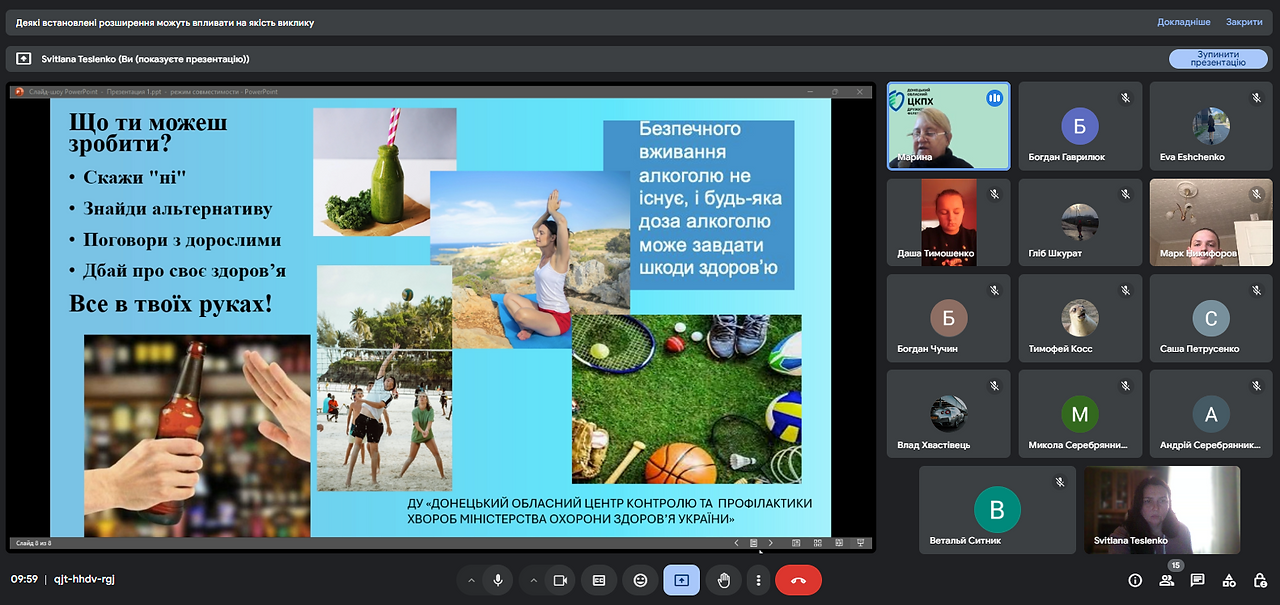Click the PowerPoint logo in shared window title
Image resolution: width=1280 pixels, height=605 pixels.
click(19, 92)
